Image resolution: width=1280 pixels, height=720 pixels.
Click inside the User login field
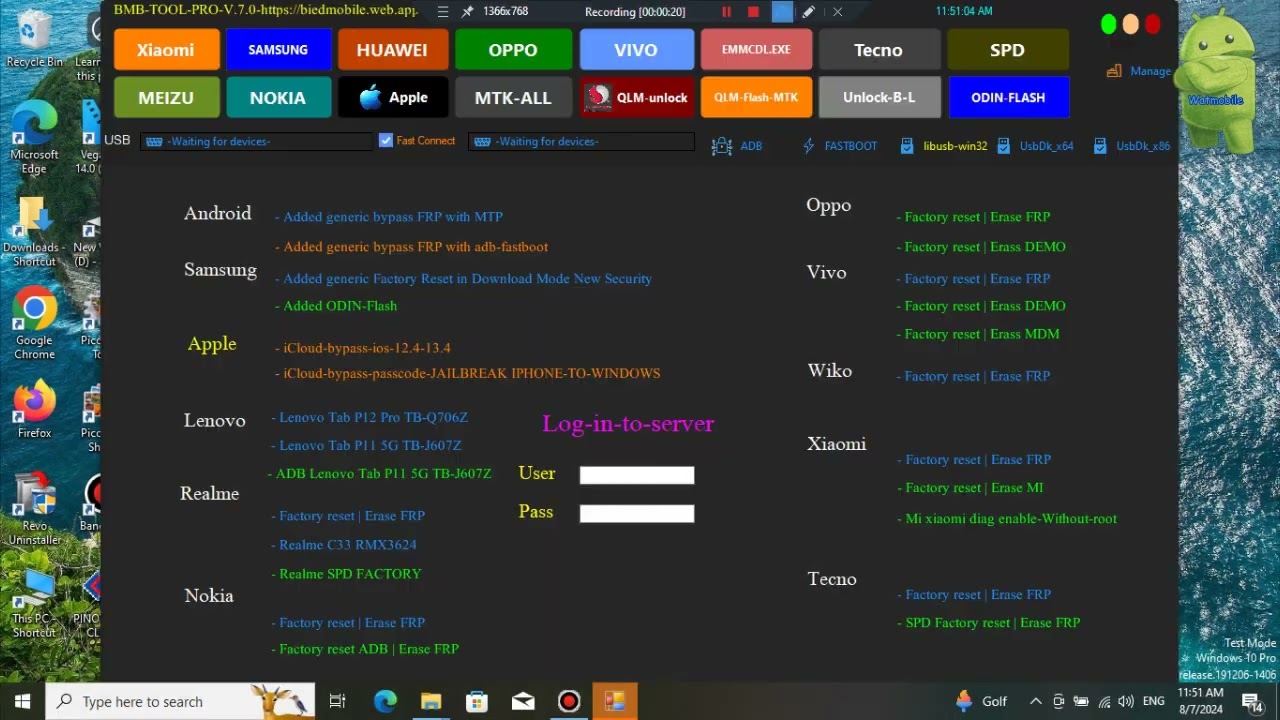point(637,474)
